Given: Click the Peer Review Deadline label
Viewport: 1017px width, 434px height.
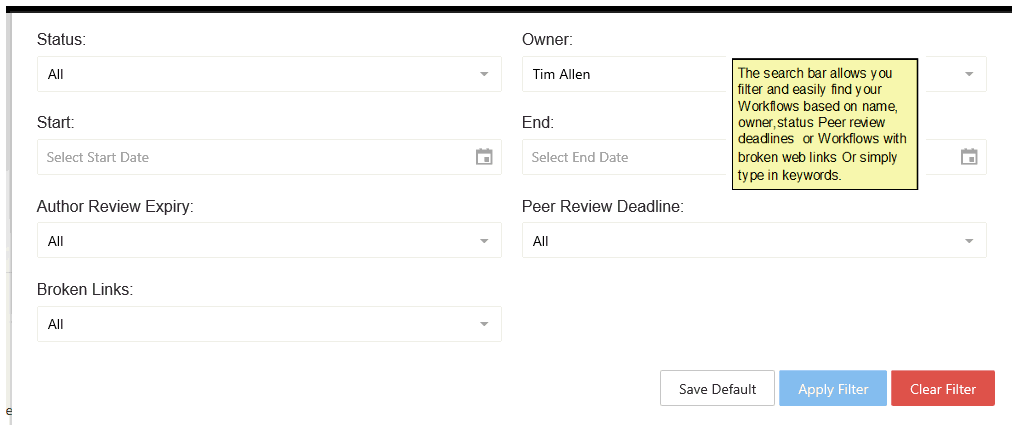Looking at the screenshot, I should 602,207.
